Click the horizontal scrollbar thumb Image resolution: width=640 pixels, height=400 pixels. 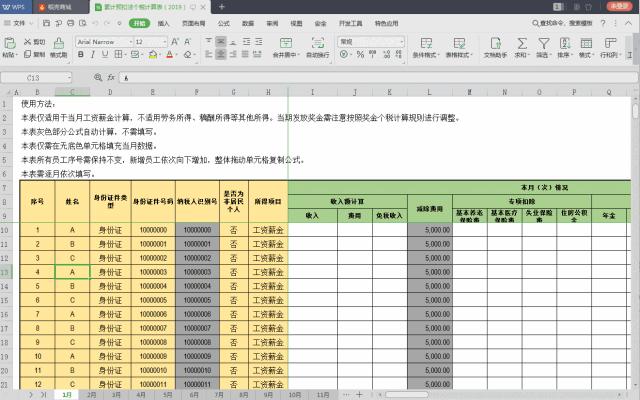click(407, 395)
